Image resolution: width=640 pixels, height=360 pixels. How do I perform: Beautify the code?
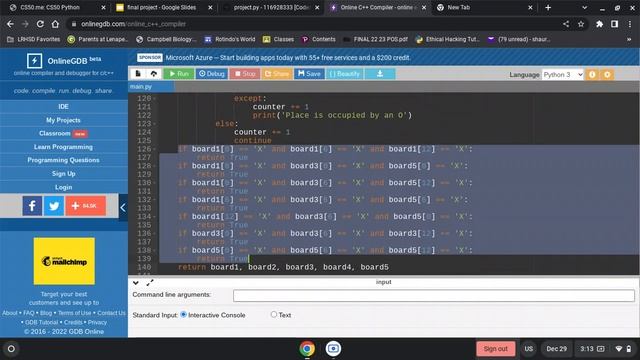coord(344,74)
